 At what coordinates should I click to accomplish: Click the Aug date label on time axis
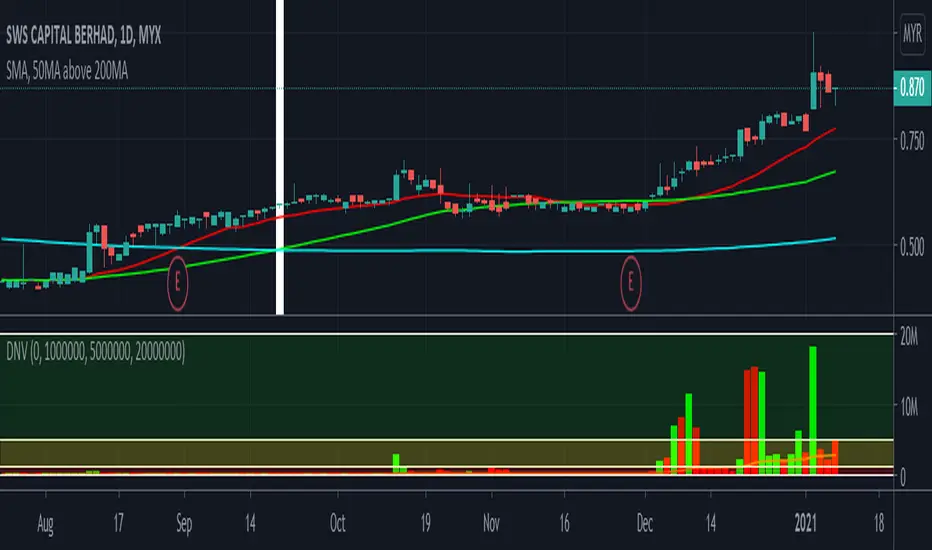(x=45, y=524)
